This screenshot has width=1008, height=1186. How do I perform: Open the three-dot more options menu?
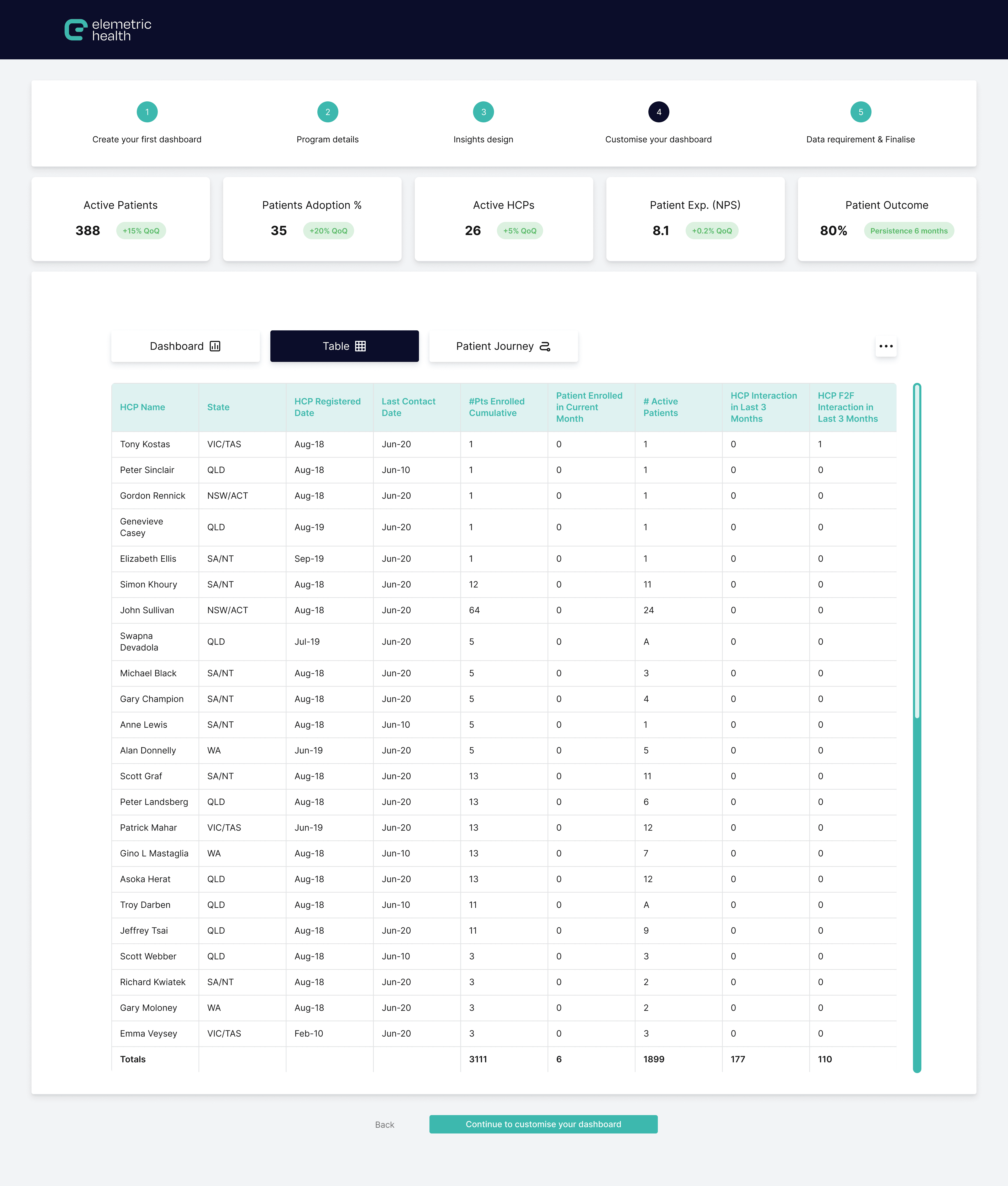coord(886,346)
